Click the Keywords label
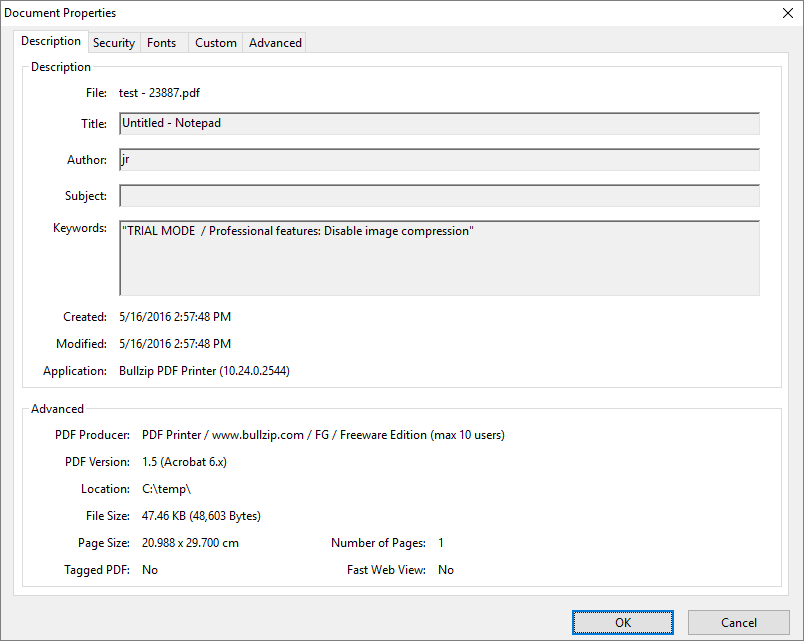 80,228
